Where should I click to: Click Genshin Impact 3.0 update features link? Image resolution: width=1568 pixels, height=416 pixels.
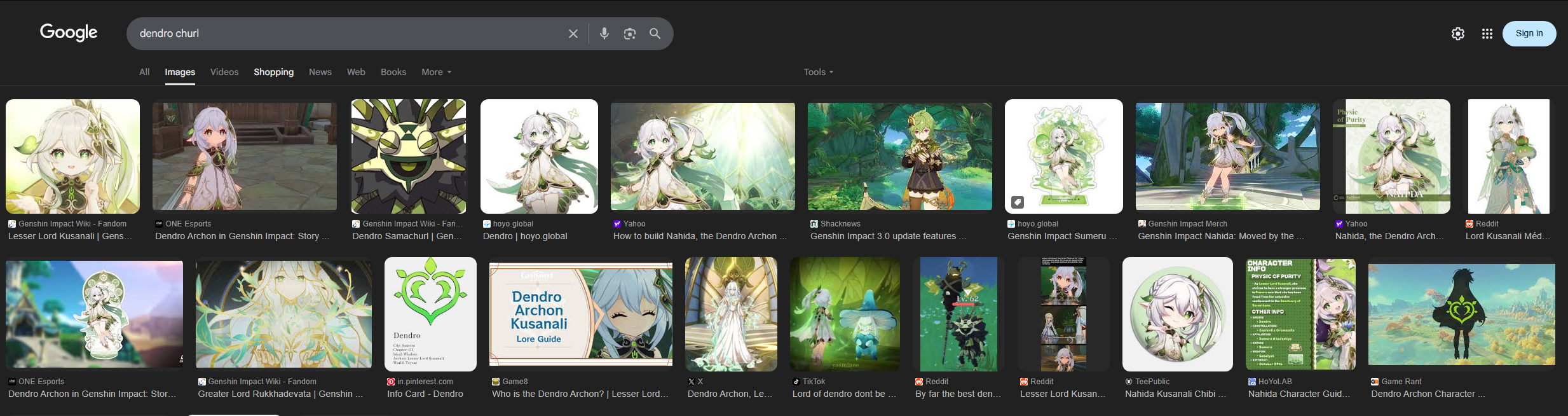click(x=888, y=236)
